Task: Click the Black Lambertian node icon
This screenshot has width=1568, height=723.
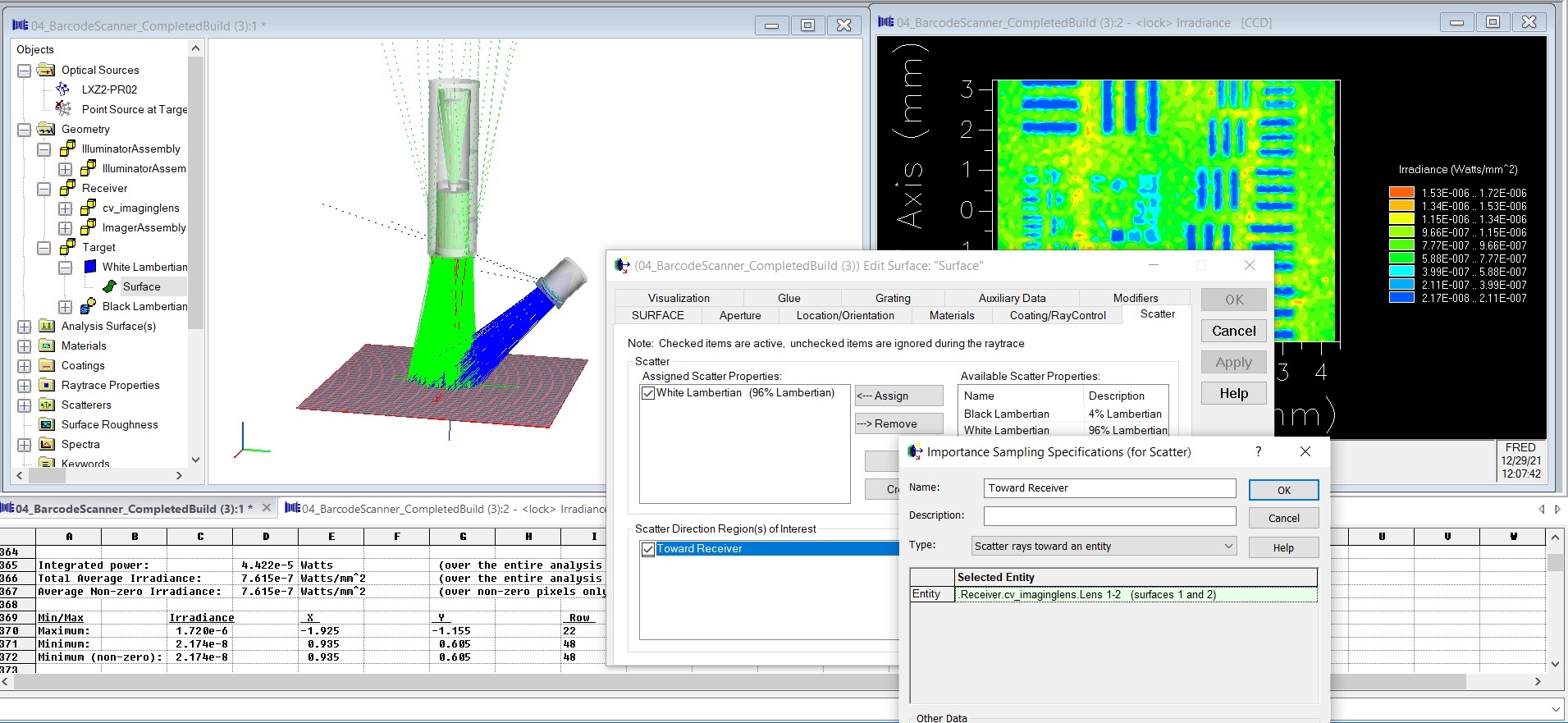Action: (89, 306)
